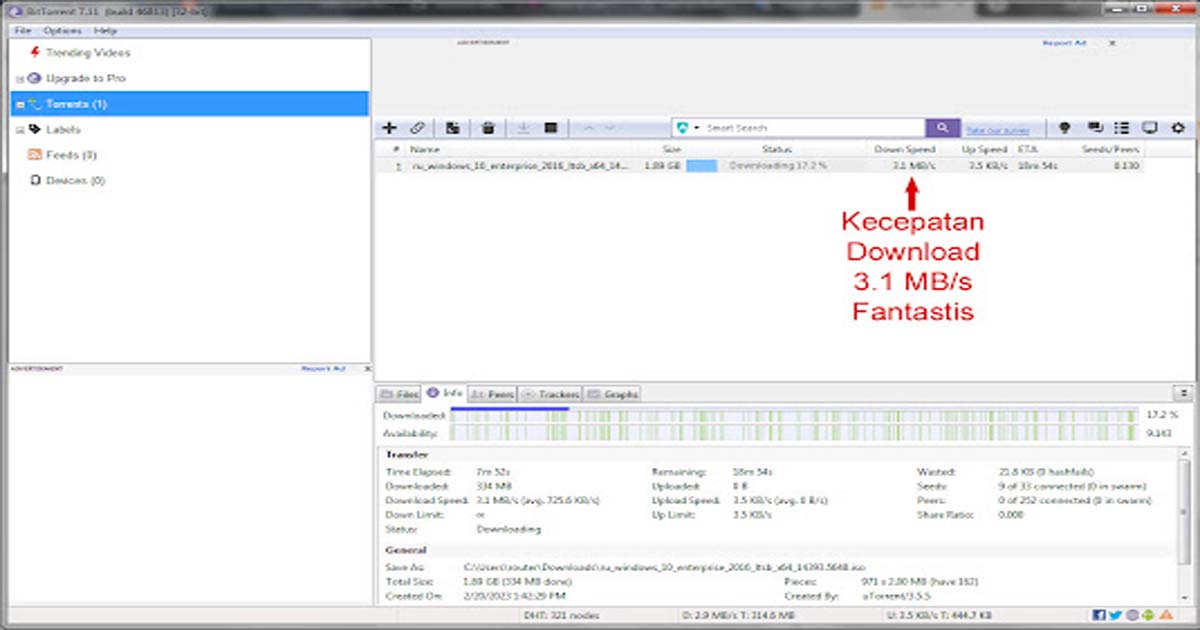Add a new torrent with the plus icon
The width and height of the screenshot is (1200, 630).
(x=389, y=127)
